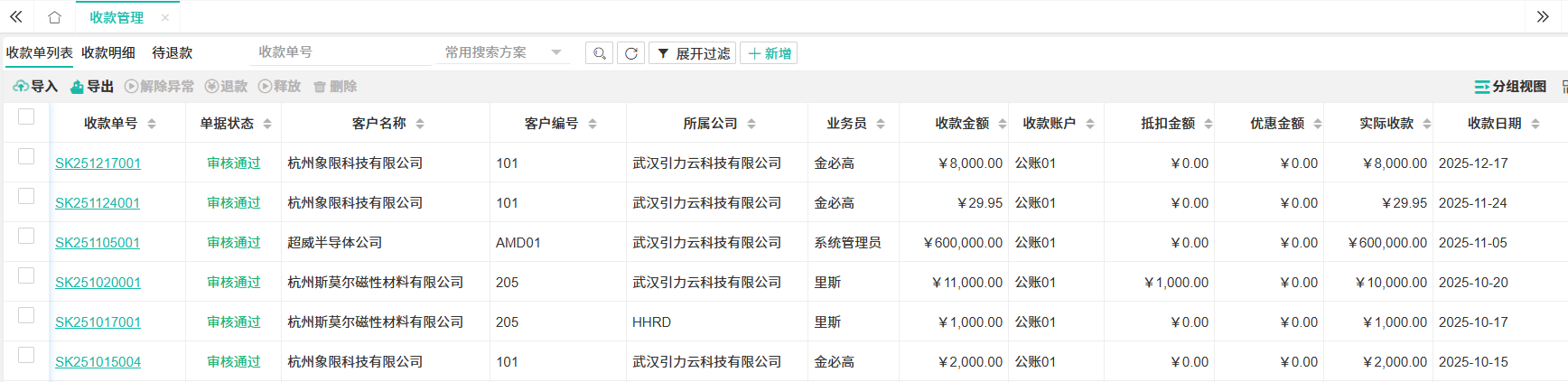Click the 收款单号 search input field
1568x382 pixels.
[x=341, y=52]
